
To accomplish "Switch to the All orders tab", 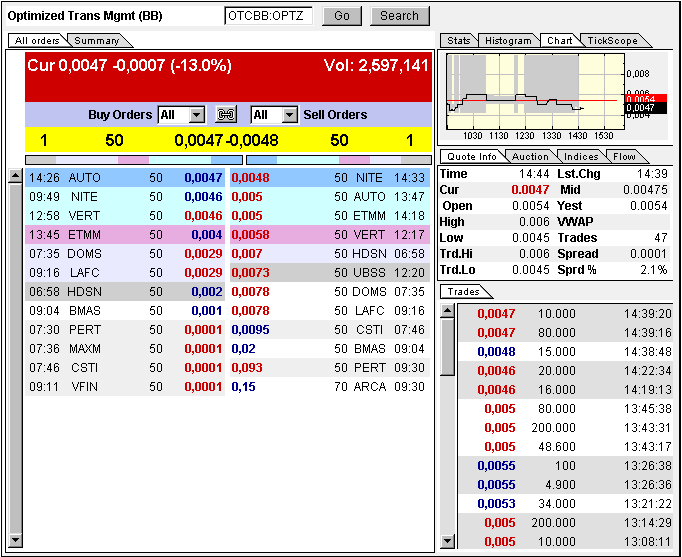I will click(x=37, y=40).
